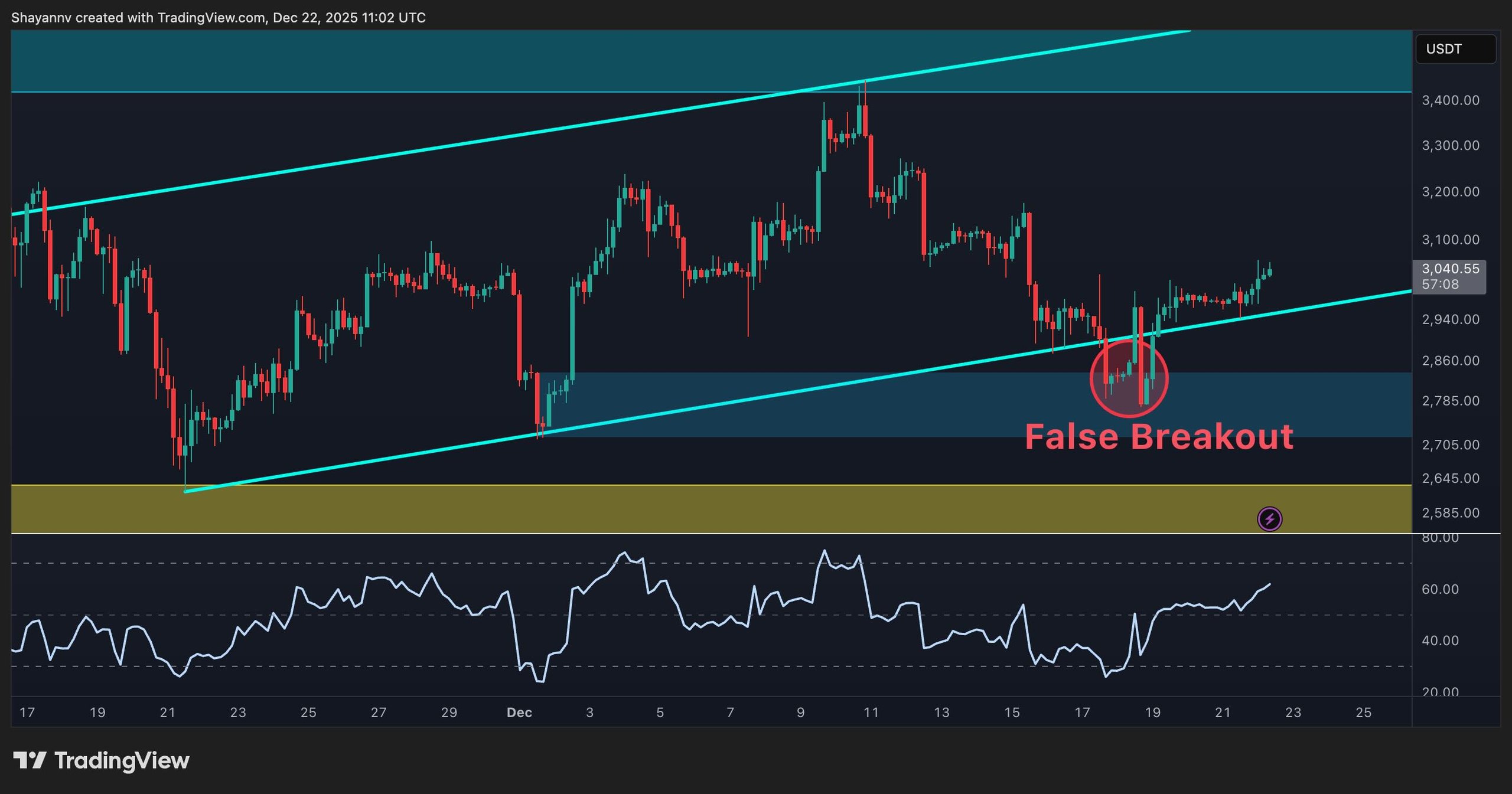
Task: Click date 11 on the time axis
Action: pyautogui.click(x=871, y=713)
